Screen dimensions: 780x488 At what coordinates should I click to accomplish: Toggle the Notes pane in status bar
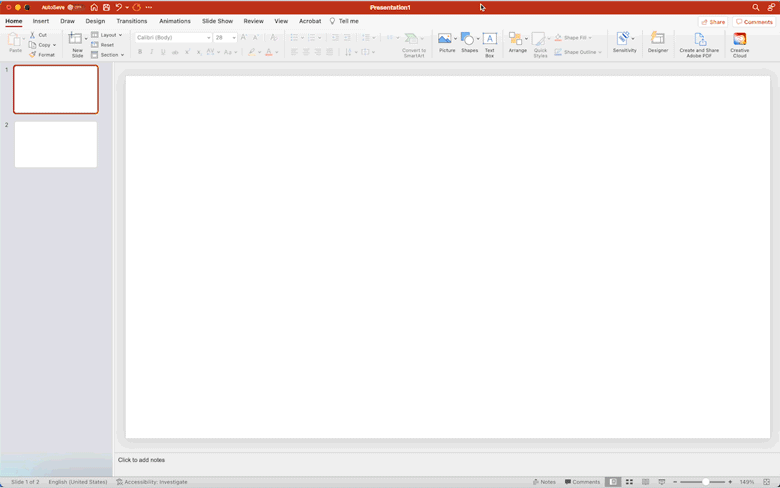544,482
